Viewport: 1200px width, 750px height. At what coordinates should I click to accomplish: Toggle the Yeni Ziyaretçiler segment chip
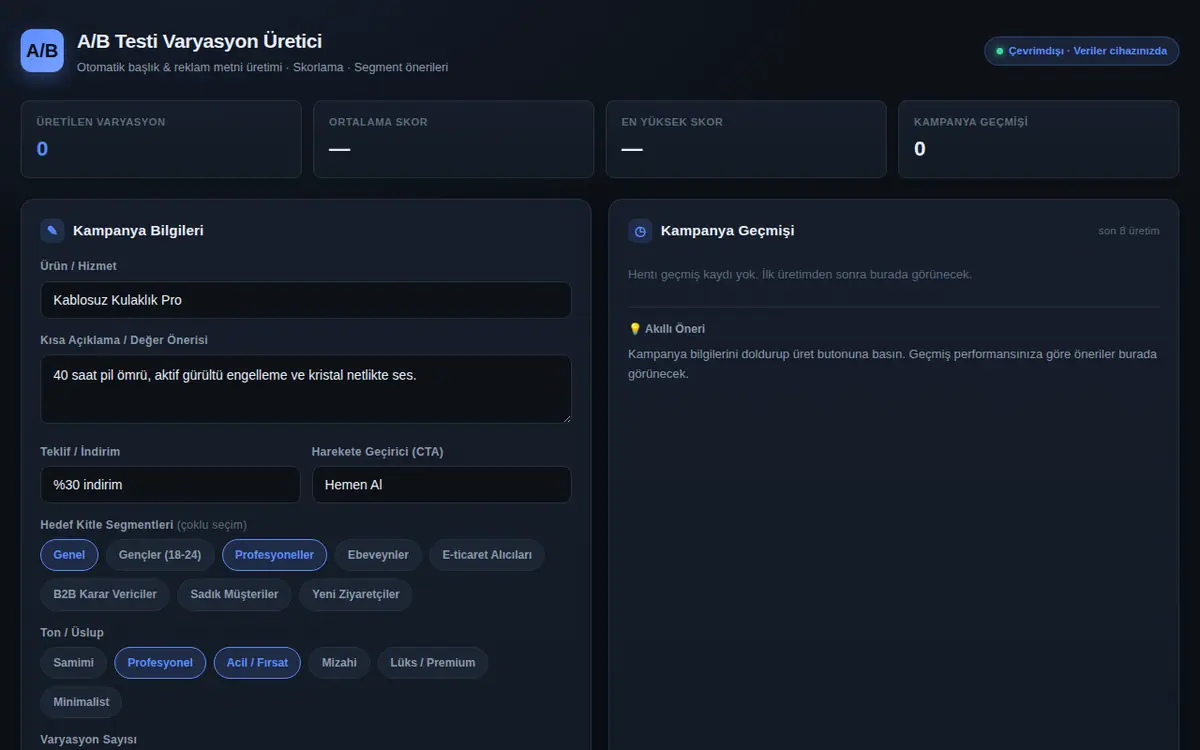click(356, 594)
